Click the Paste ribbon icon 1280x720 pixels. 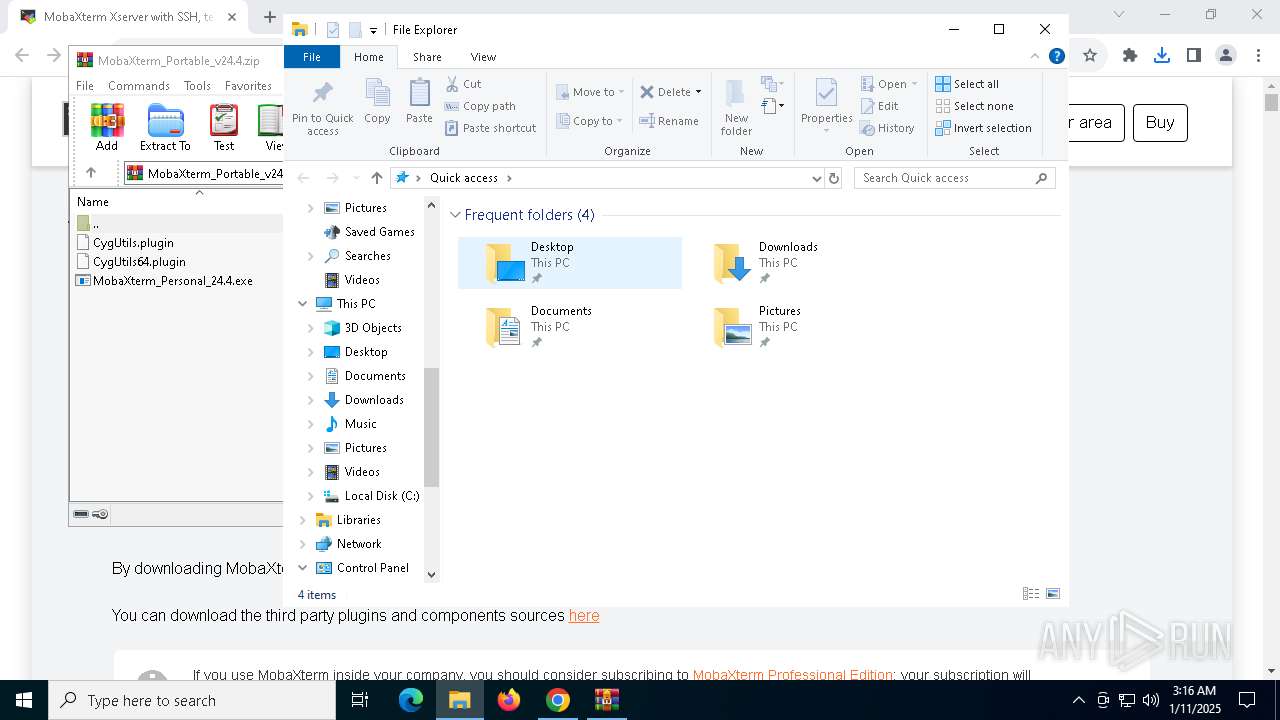click(419, 102)
